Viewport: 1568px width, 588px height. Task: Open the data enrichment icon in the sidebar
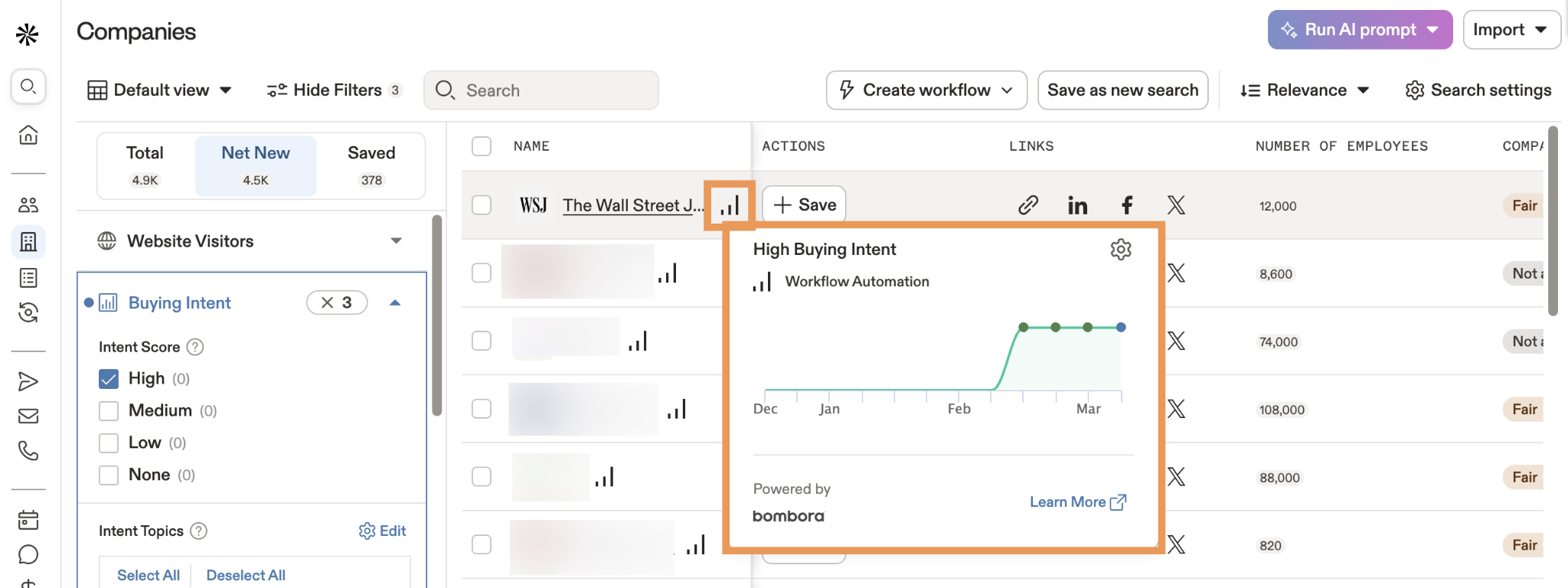28,312
